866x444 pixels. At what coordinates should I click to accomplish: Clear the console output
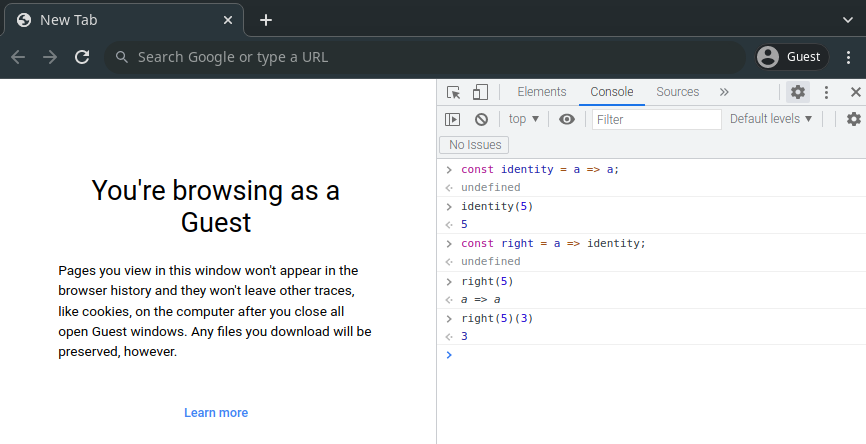click(482, 119)
